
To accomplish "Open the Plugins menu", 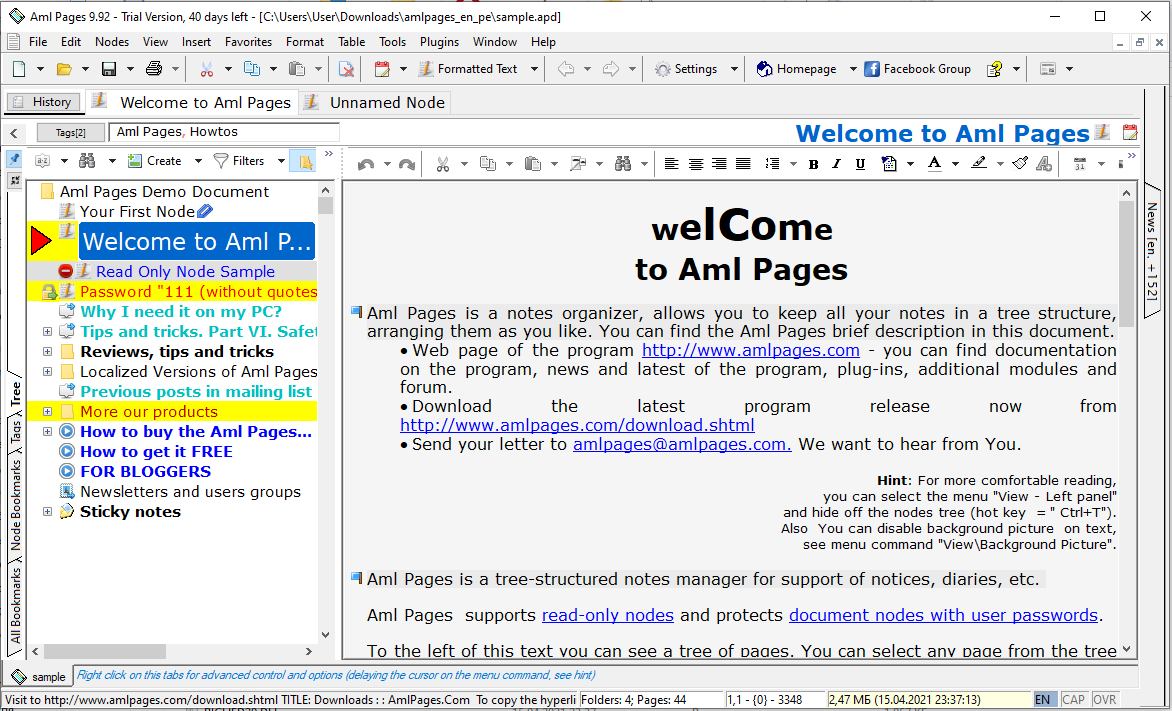I will (440, 42).
